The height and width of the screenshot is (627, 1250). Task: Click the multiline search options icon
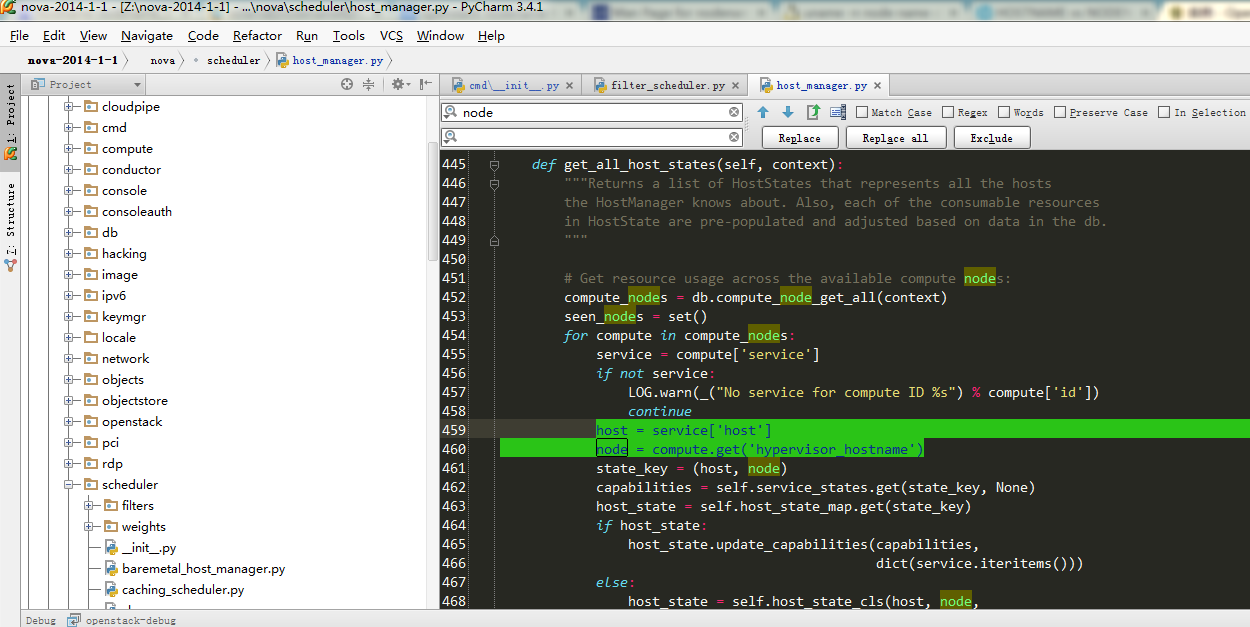click(838, 112)
